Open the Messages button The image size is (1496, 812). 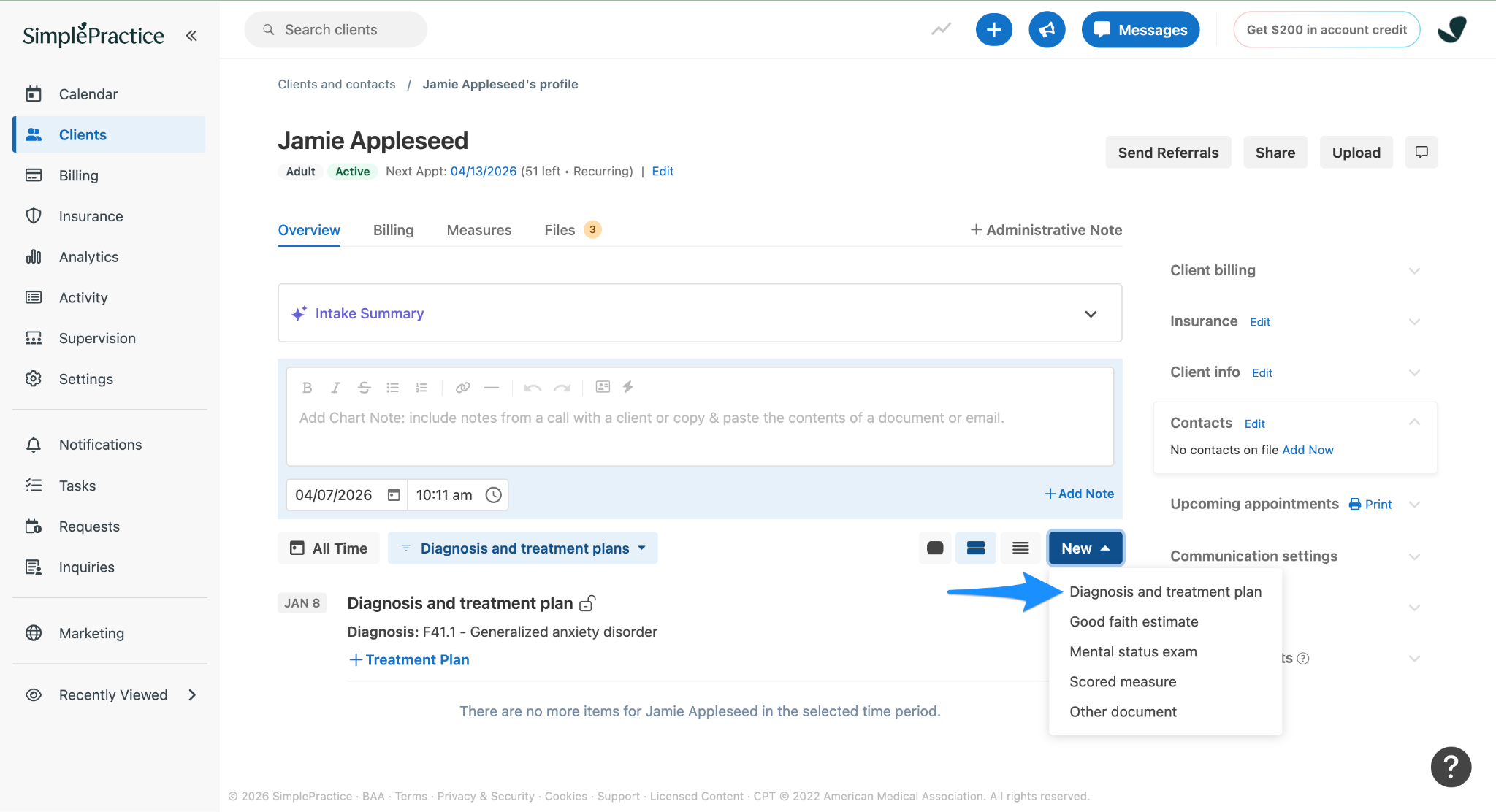pyautogui.click(x=1140, y=29)
